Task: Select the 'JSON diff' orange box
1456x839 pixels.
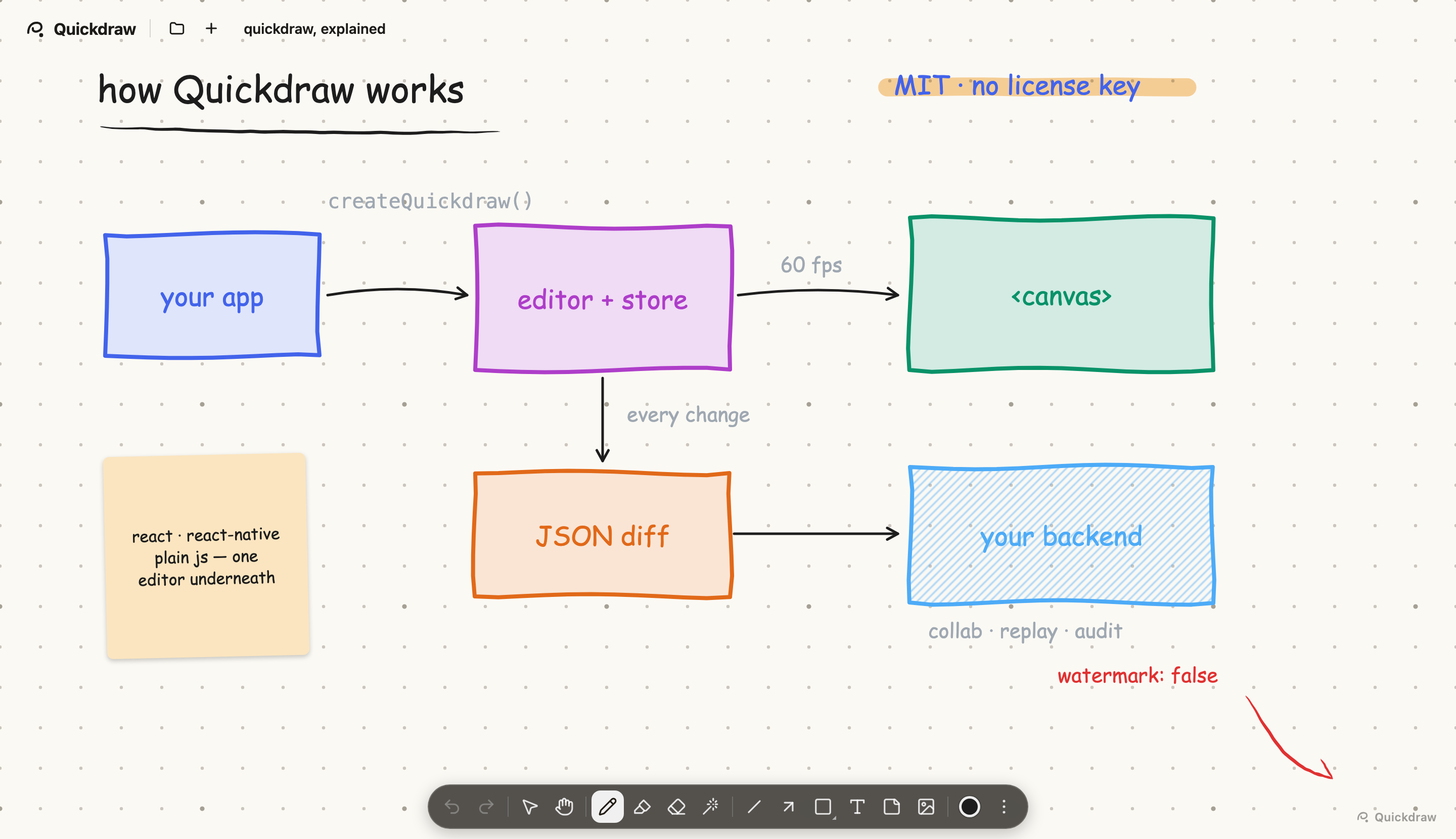Action: click(602, 535)
